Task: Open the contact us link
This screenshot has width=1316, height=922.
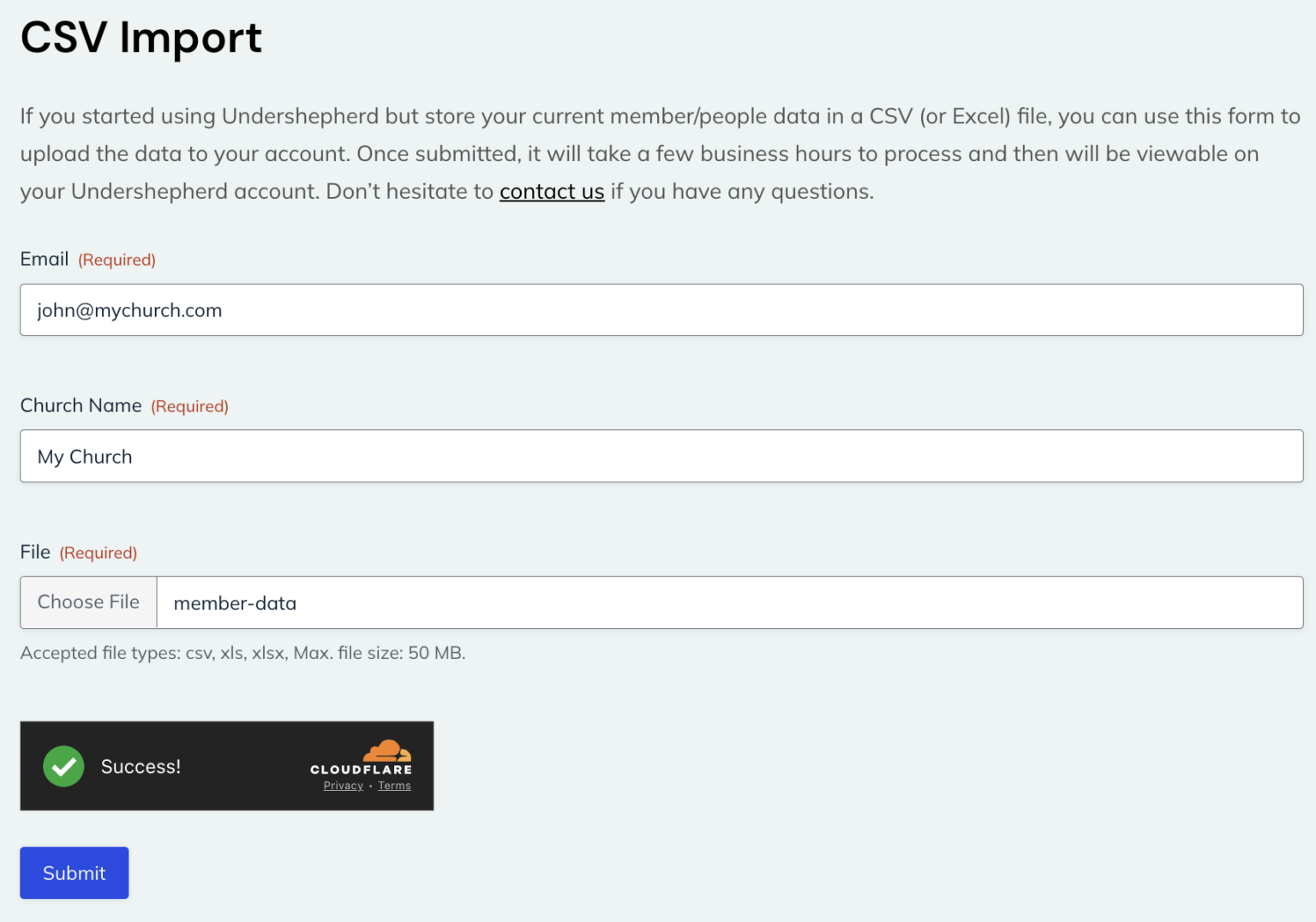Action: pyautogui.click(x=552, y=191)
